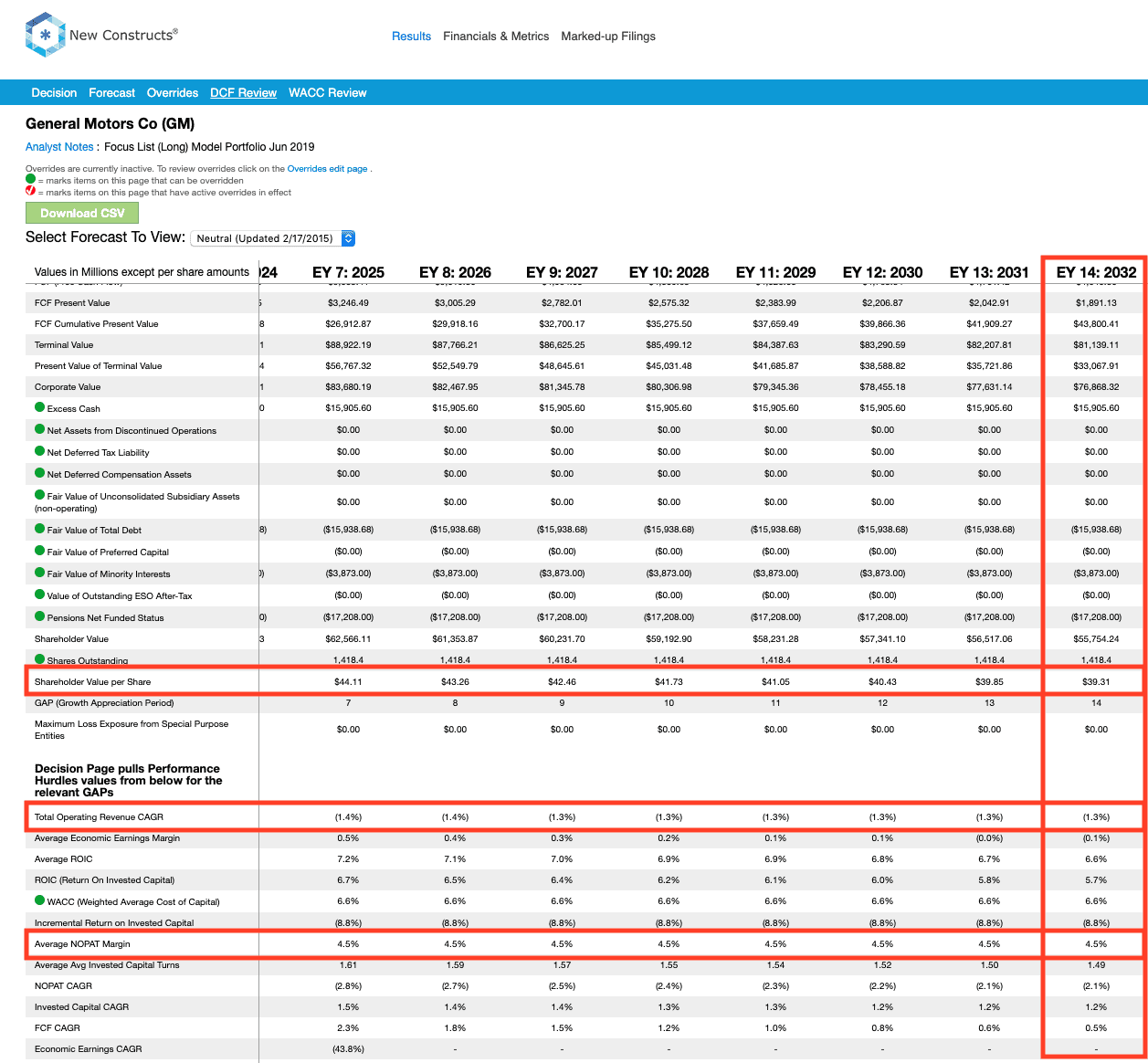This screenshot has height=1063, width=1148.
Task: Click green marker for Fair Value of Minority Interests
Action: point(40,573)
